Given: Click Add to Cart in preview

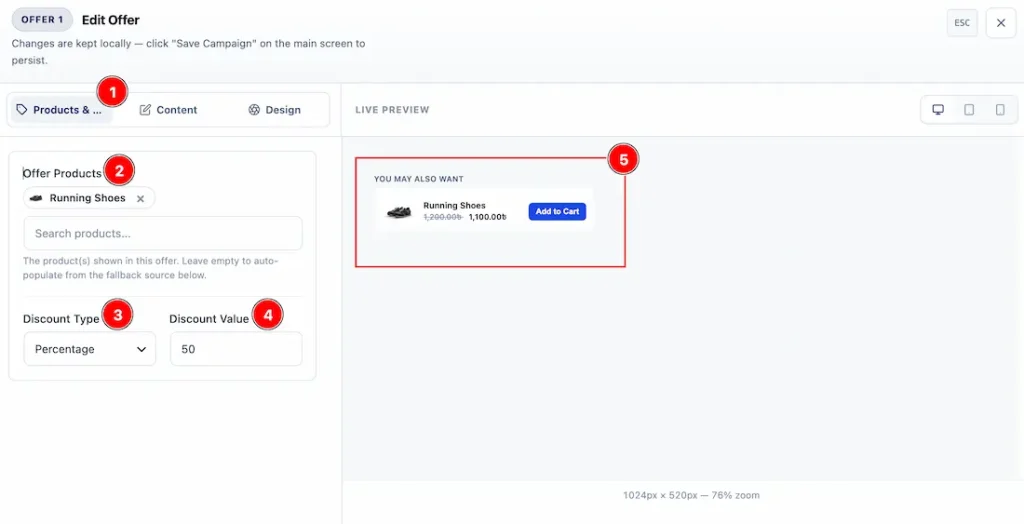Looking at the screenshot, I should point(557,212).
